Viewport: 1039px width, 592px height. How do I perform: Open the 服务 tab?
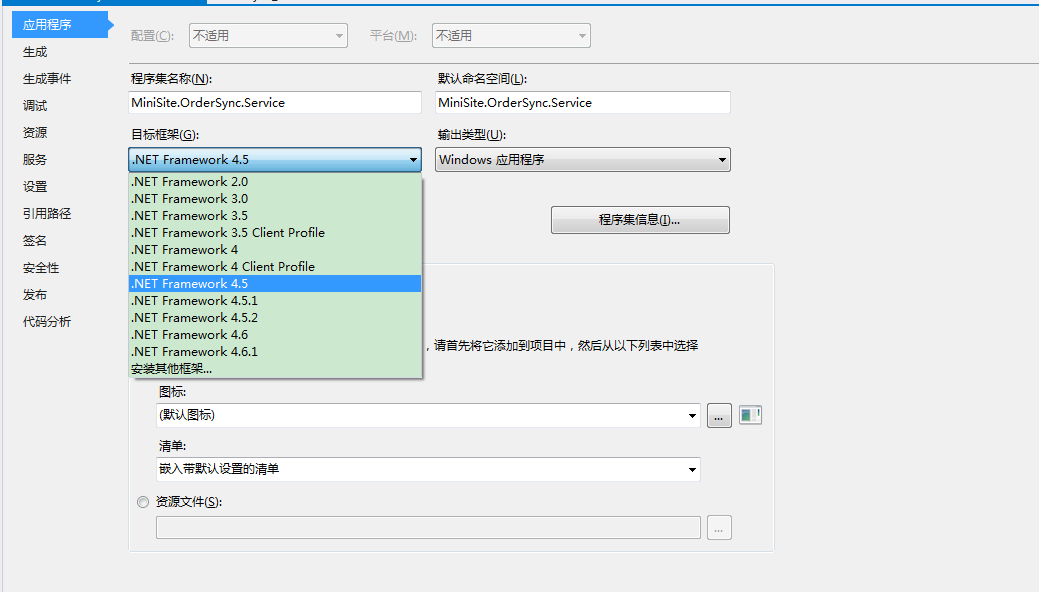[35, 160]
